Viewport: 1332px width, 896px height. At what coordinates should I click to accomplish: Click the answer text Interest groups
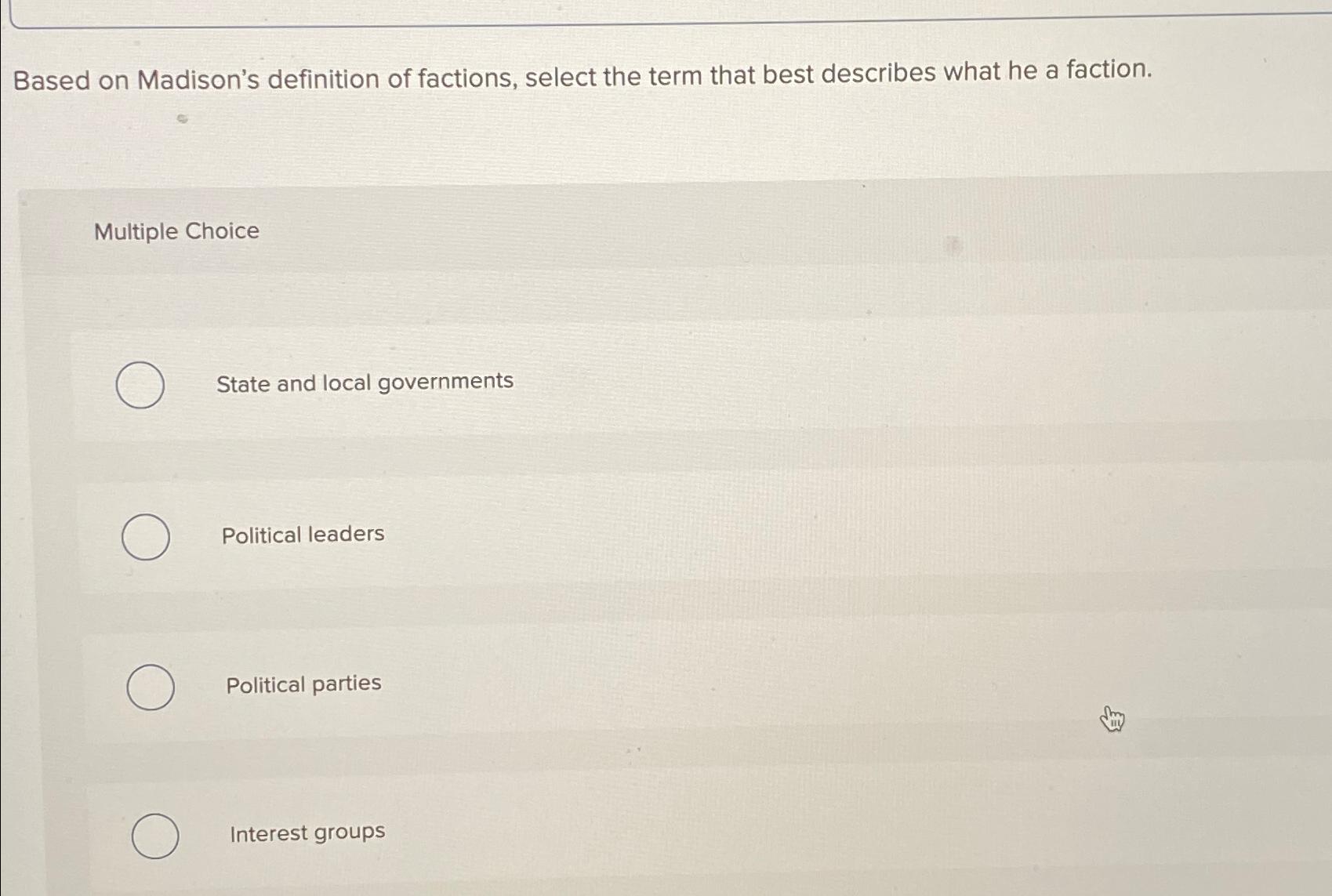[x=307, y=832]
